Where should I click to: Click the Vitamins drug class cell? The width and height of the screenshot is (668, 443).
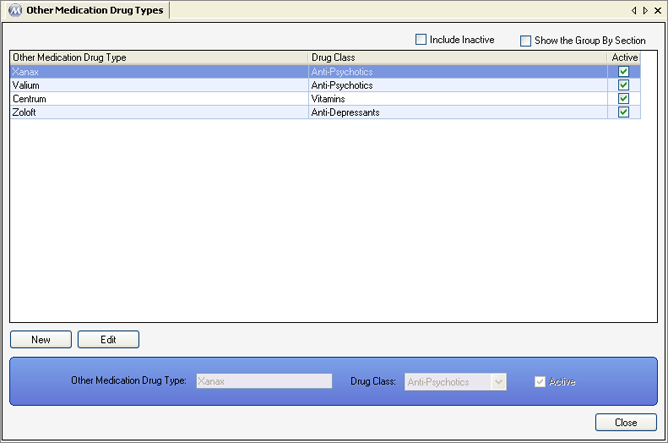pyautogui.click(x=458, y=99)
